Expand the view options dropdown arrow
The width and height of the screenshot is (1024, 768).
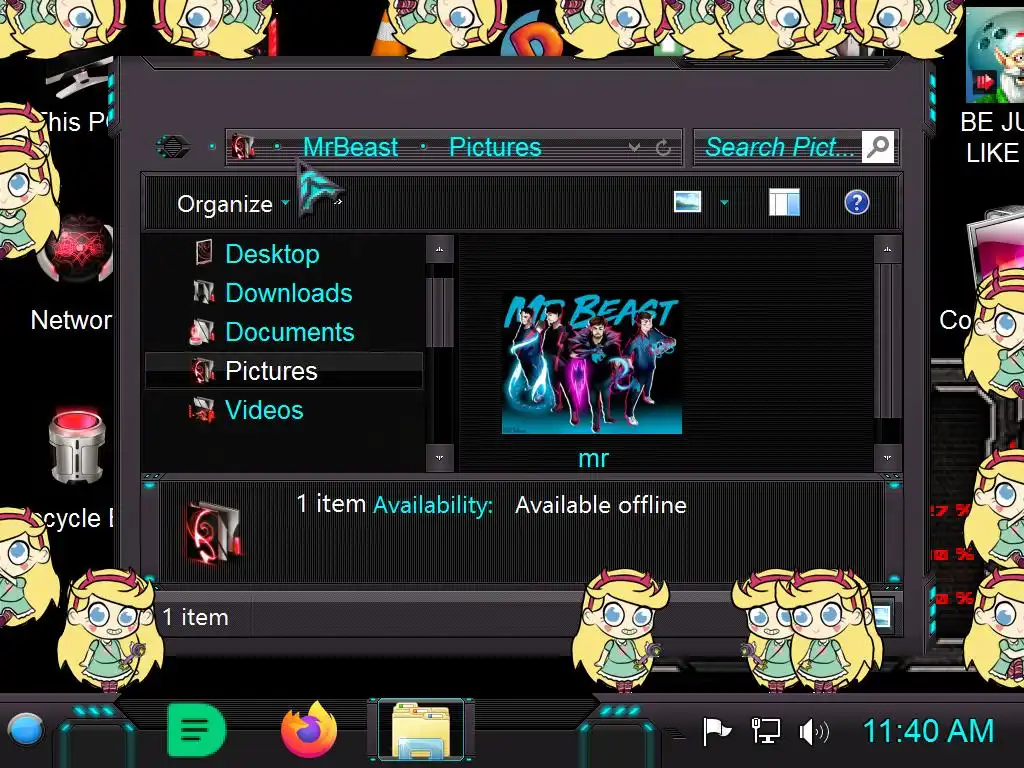724,202
